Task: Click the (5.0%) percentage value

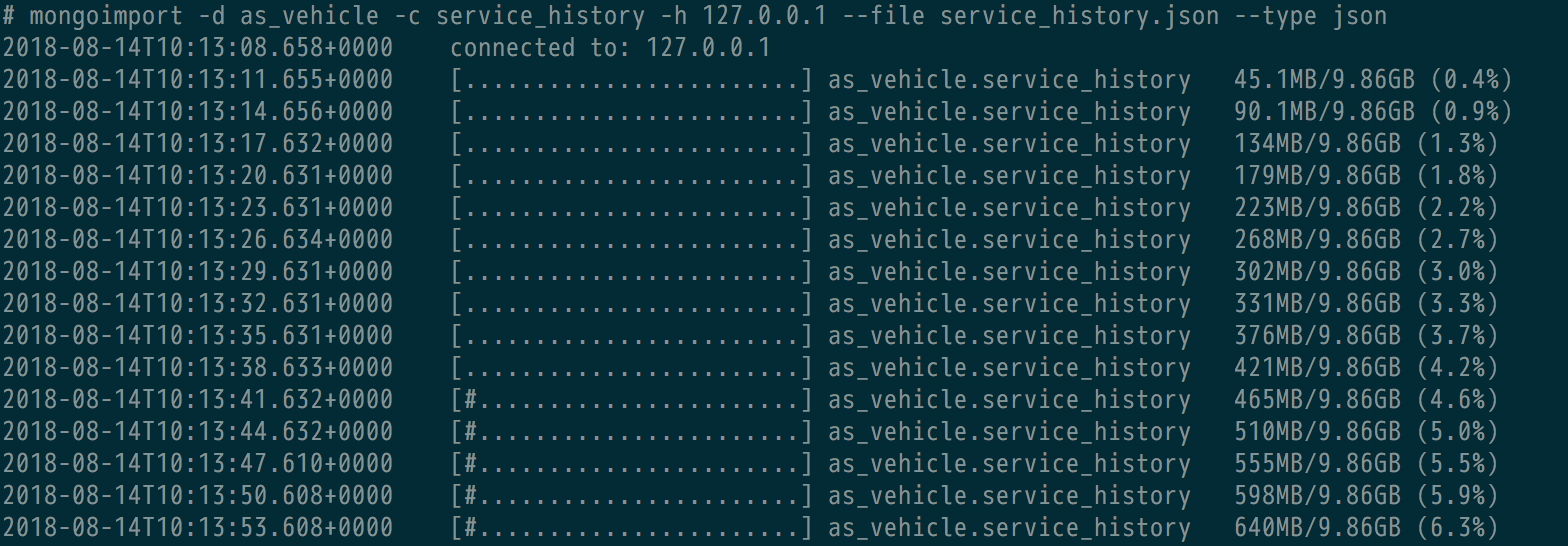Action: (x=1457, y=432)
